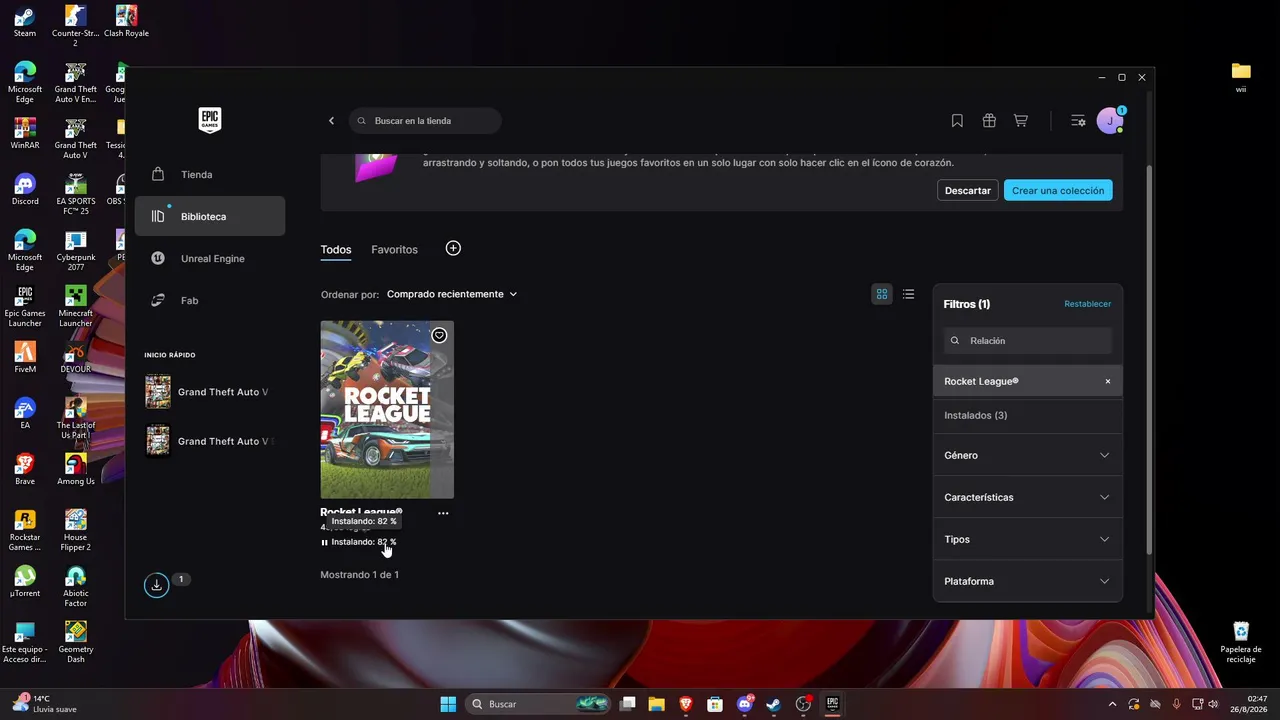
Task: Go to Tienda in the sidebar
Action: pyautogui.click(x=210, y=174)
